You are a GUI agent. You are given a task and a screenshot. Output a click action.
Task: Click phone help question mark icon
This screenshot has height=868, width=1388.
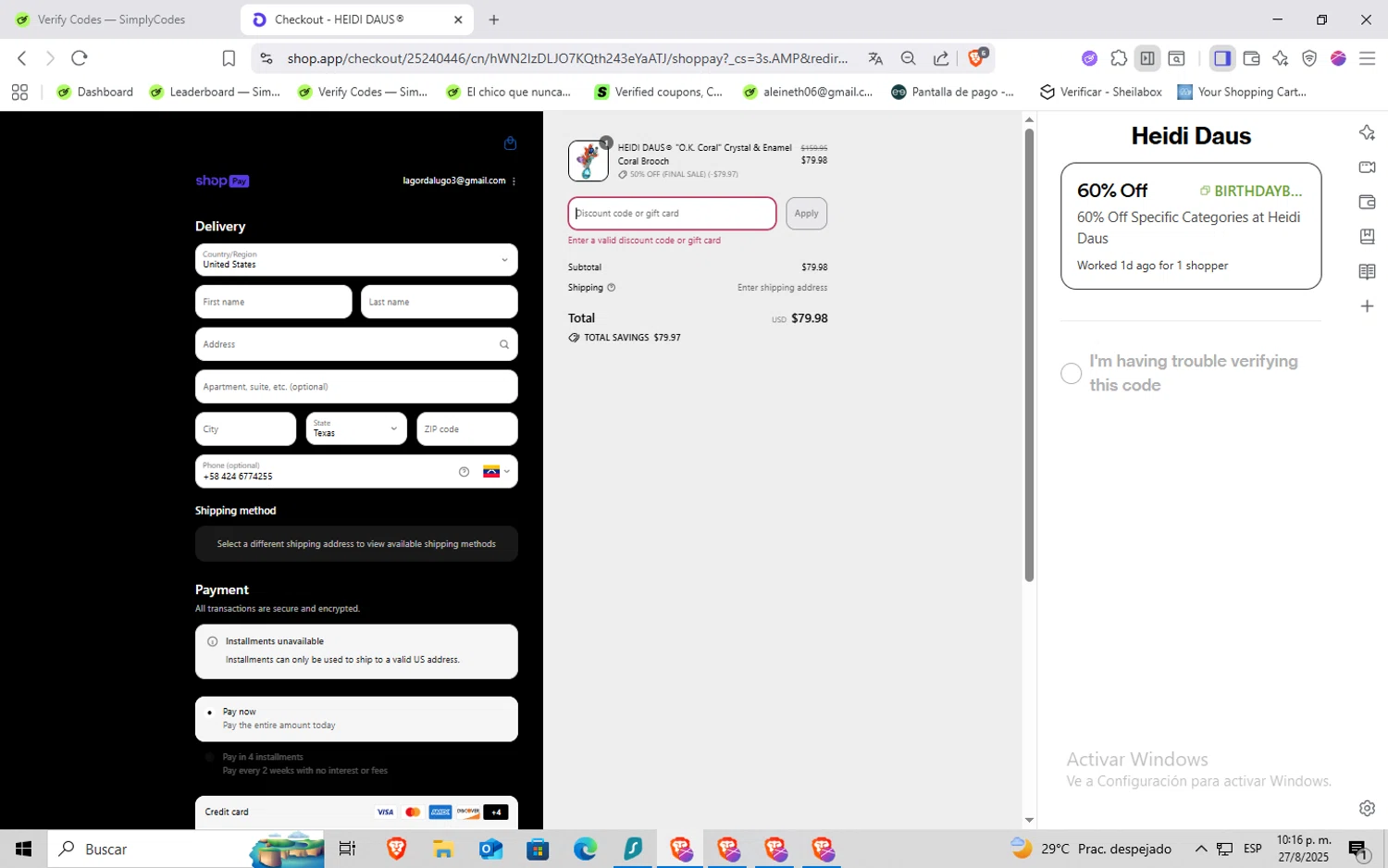click(464, 472)
